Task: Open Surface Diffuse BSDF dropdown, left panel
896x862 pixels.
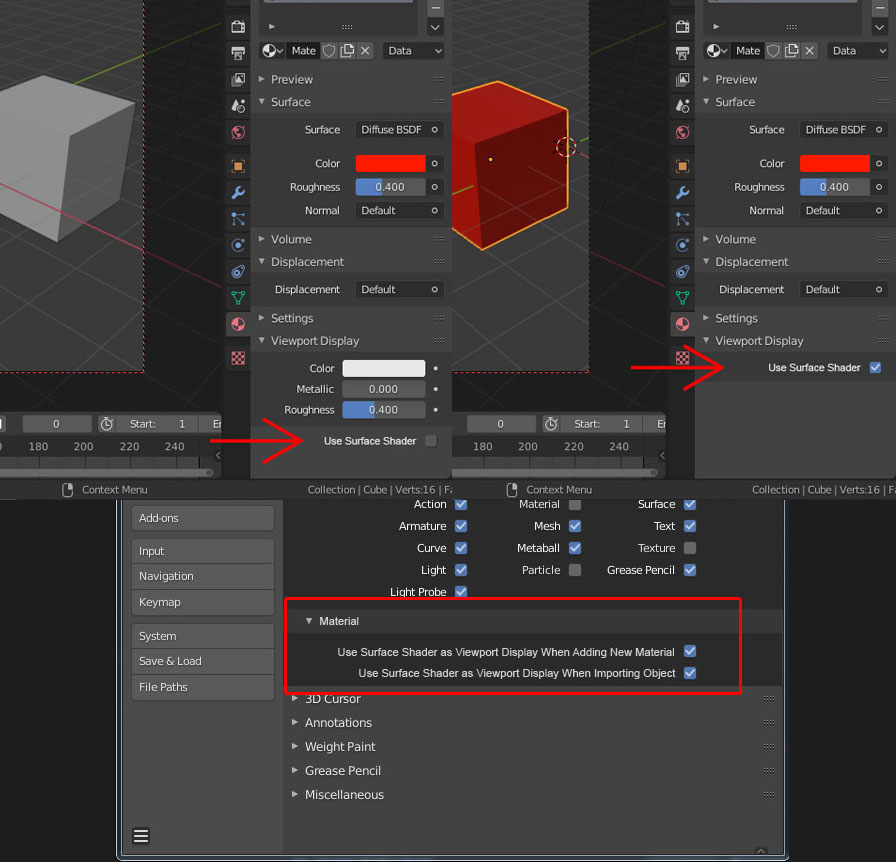Action: click(x=391, y=130)
